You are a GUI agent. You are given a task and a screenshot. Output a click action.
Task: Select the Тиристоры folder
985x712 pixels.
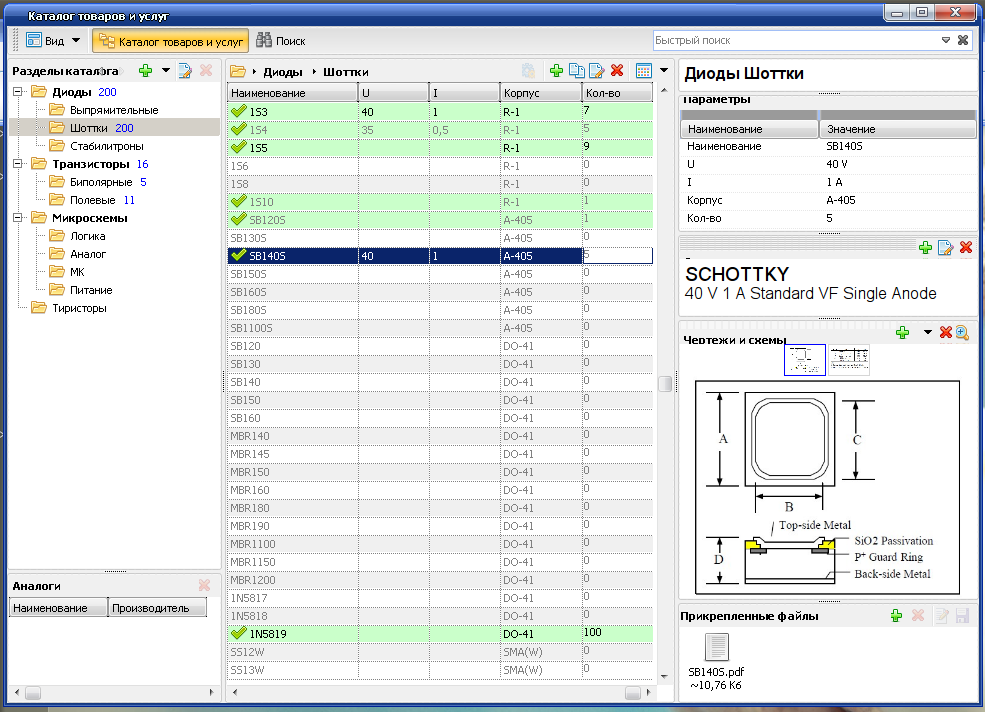(x=70, y=308)
